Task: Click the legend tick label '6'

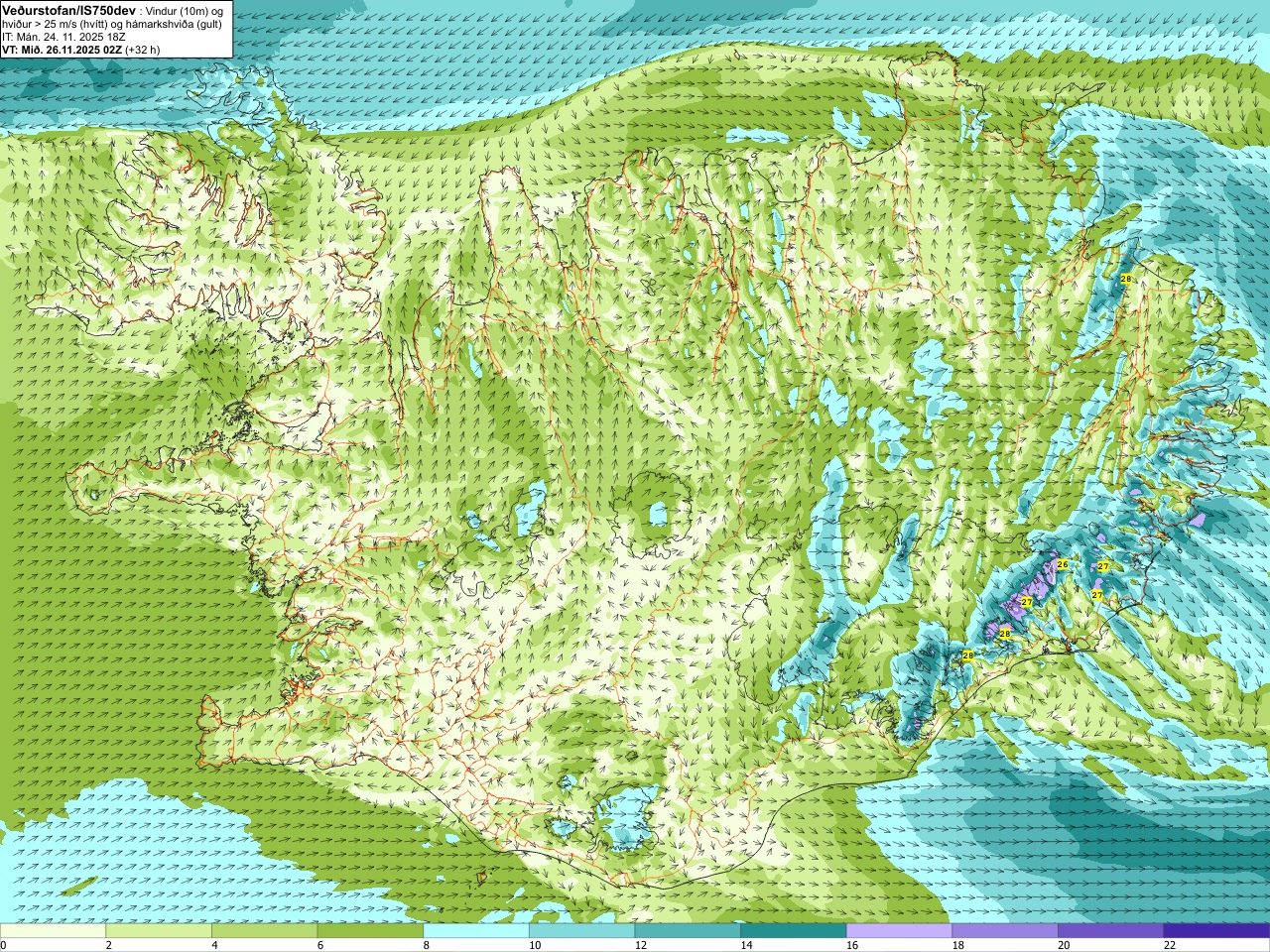Action: click(x=320, y=945)
